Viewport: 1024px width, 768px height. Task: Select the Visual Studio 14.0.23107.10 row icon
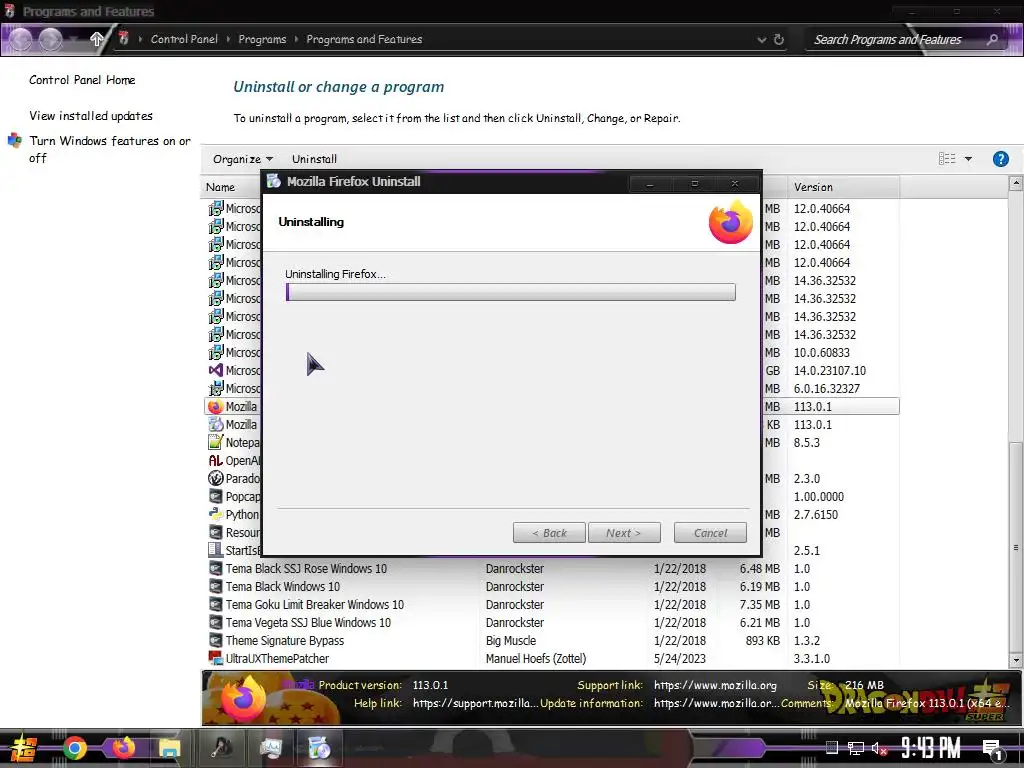tap(216, 370)
